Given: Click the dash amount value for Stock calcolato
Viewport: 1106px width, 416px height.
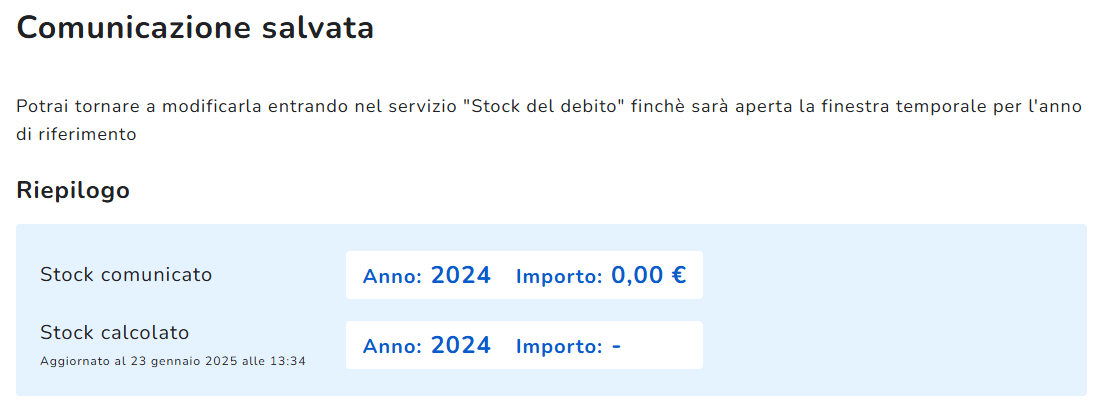Looking at the screenshot, I should (x=616, y=346).
